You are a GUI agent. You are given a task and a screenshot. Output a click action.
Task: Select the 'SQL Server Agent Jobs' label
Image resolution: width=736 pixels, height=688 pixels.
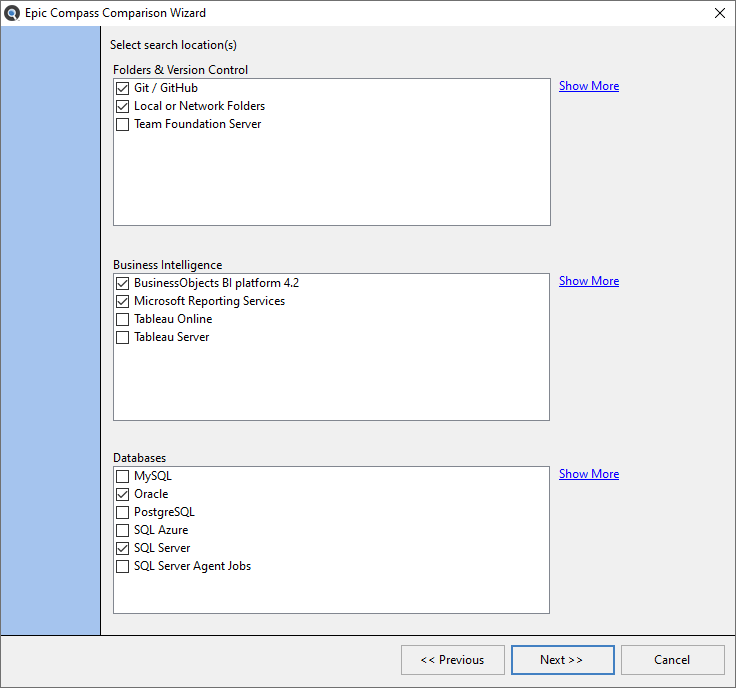click(192, 566)
